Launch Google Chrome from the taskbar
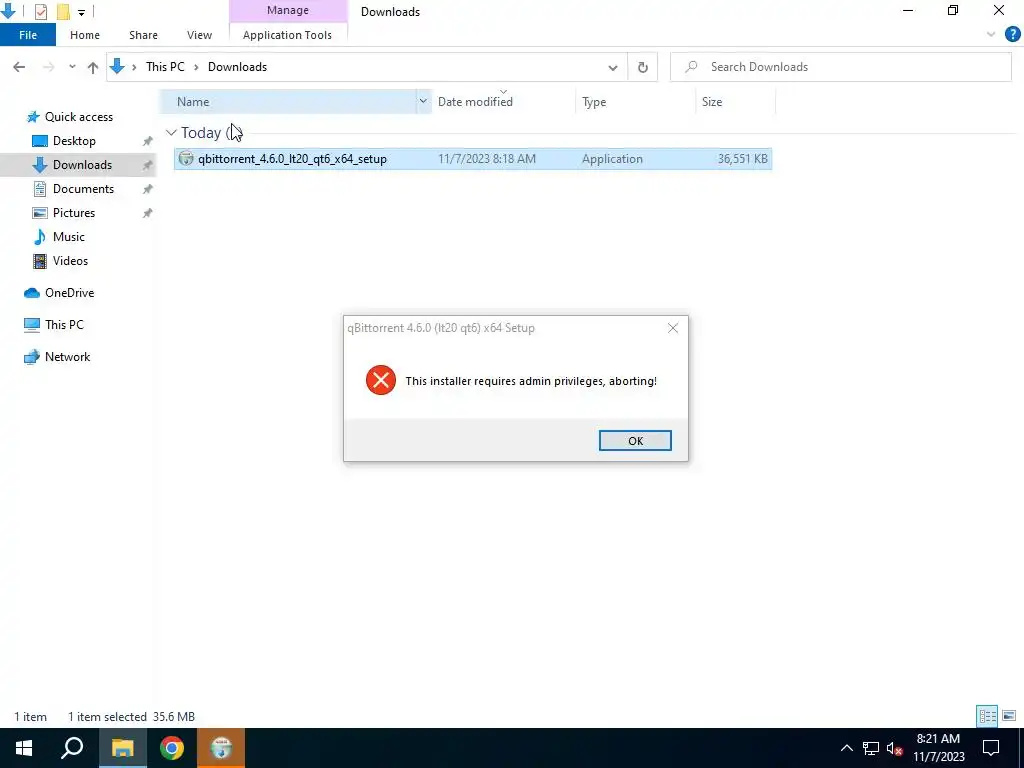Screen dimensions: 1024x768 (172, 748)
